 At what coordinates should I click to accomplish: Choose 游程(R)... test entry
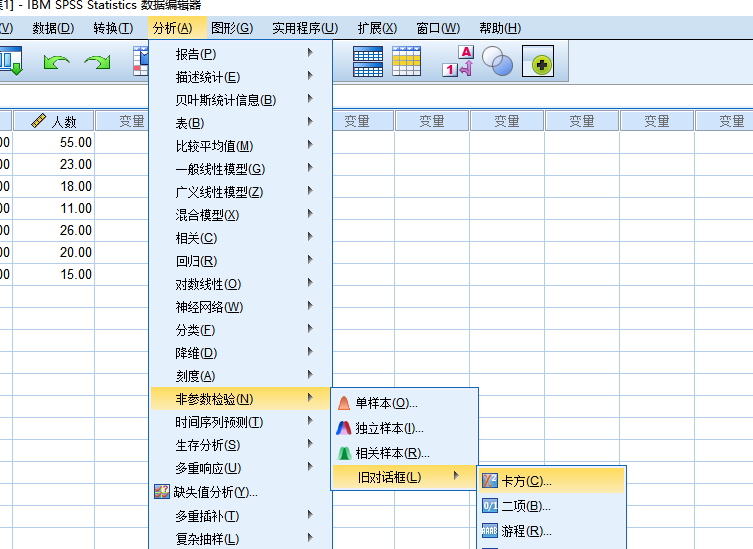552,531
